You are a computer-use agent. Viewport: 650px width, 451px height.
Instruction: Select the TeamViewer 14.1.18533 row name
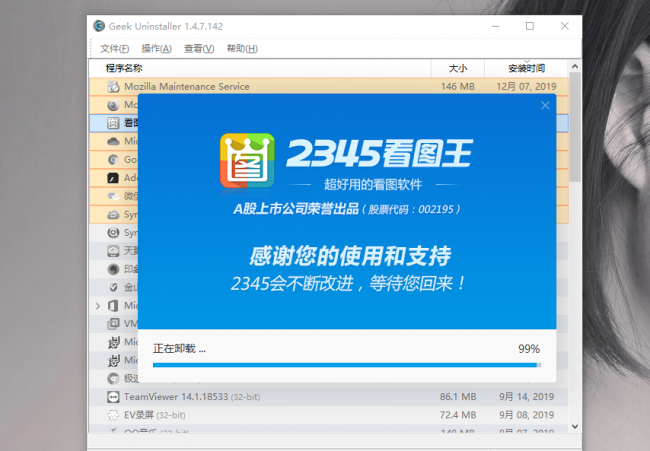click(192, 397)
